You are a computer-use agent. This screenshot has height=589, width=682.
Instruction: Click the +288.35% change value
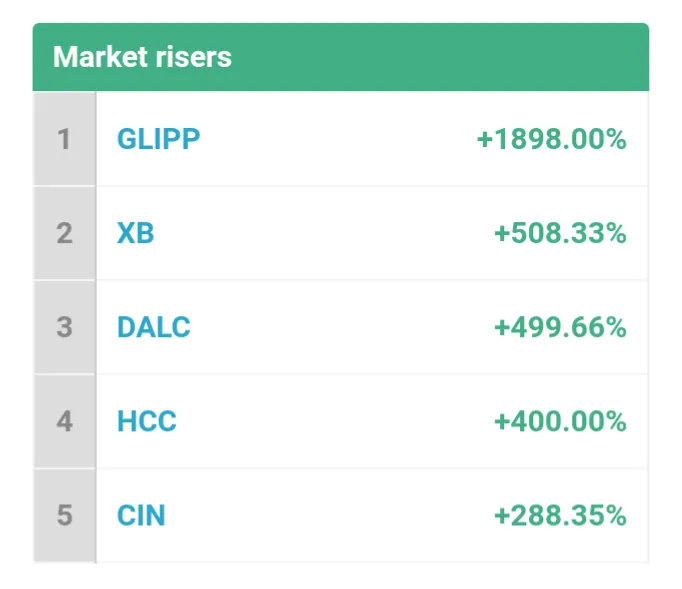tap(560, 515)
